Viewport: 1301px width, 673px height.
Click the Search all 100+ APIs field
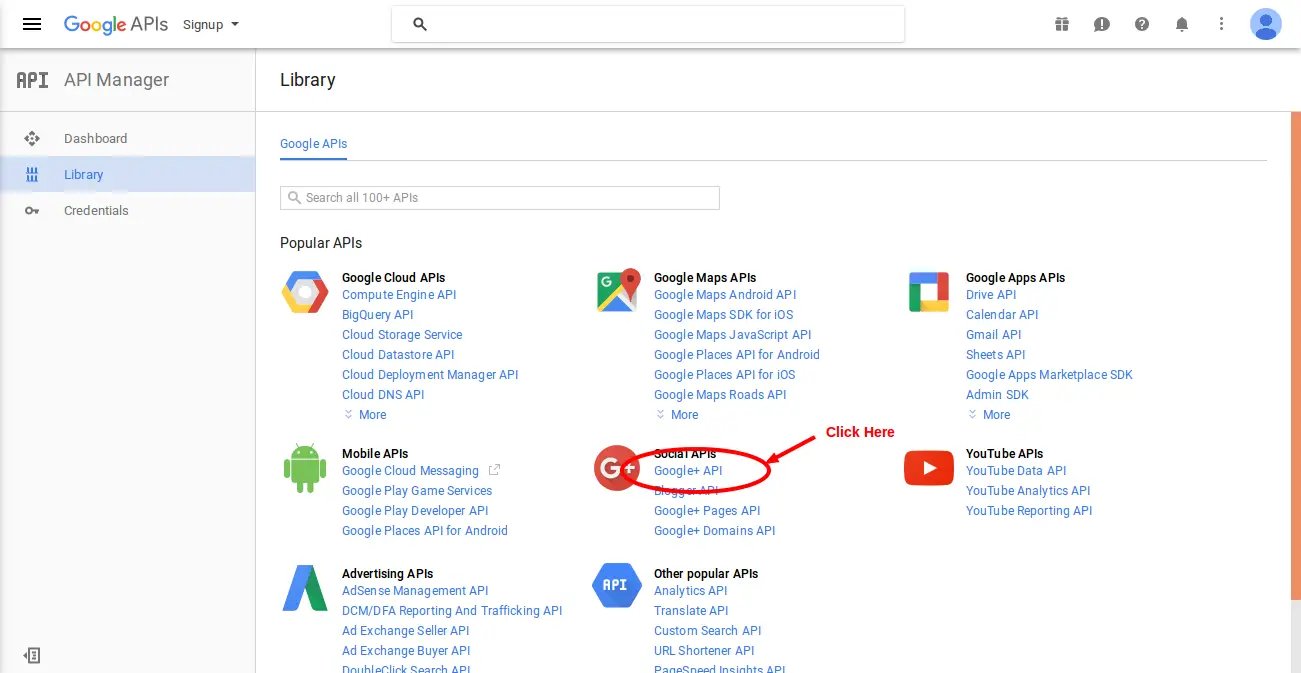pyautogui.click(x=500, y=197)
